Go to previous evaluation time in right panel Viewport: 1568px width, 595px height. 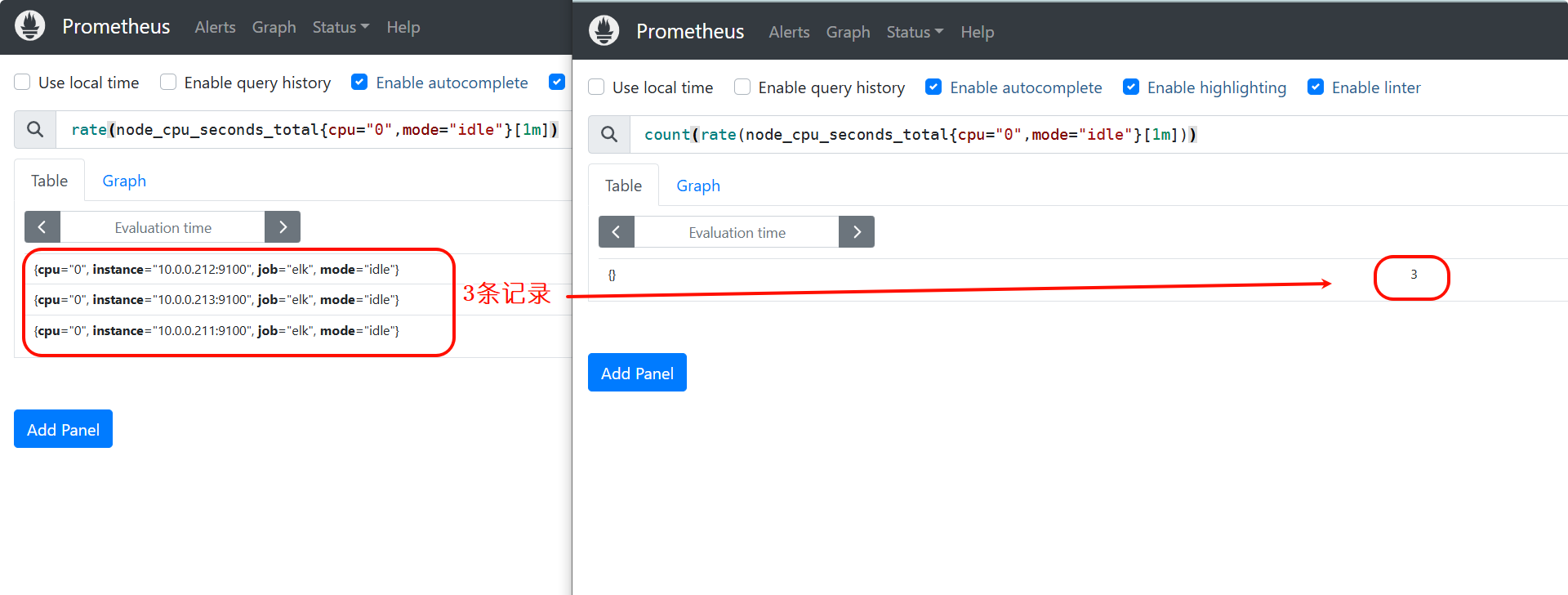(617, 232)
